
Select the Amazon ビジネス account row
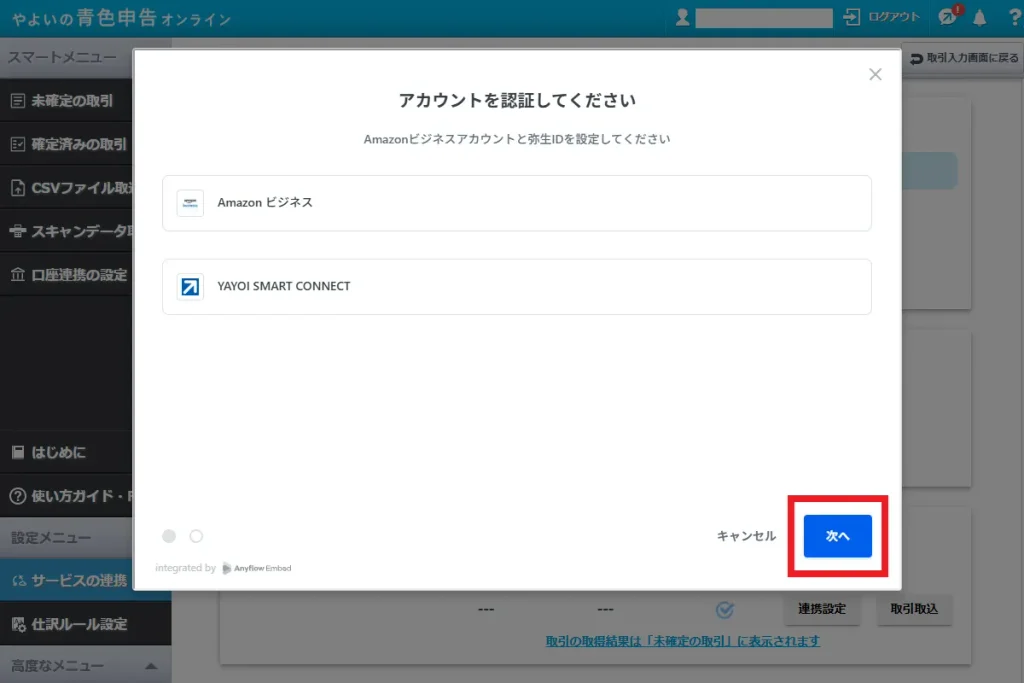click(517, 203)
